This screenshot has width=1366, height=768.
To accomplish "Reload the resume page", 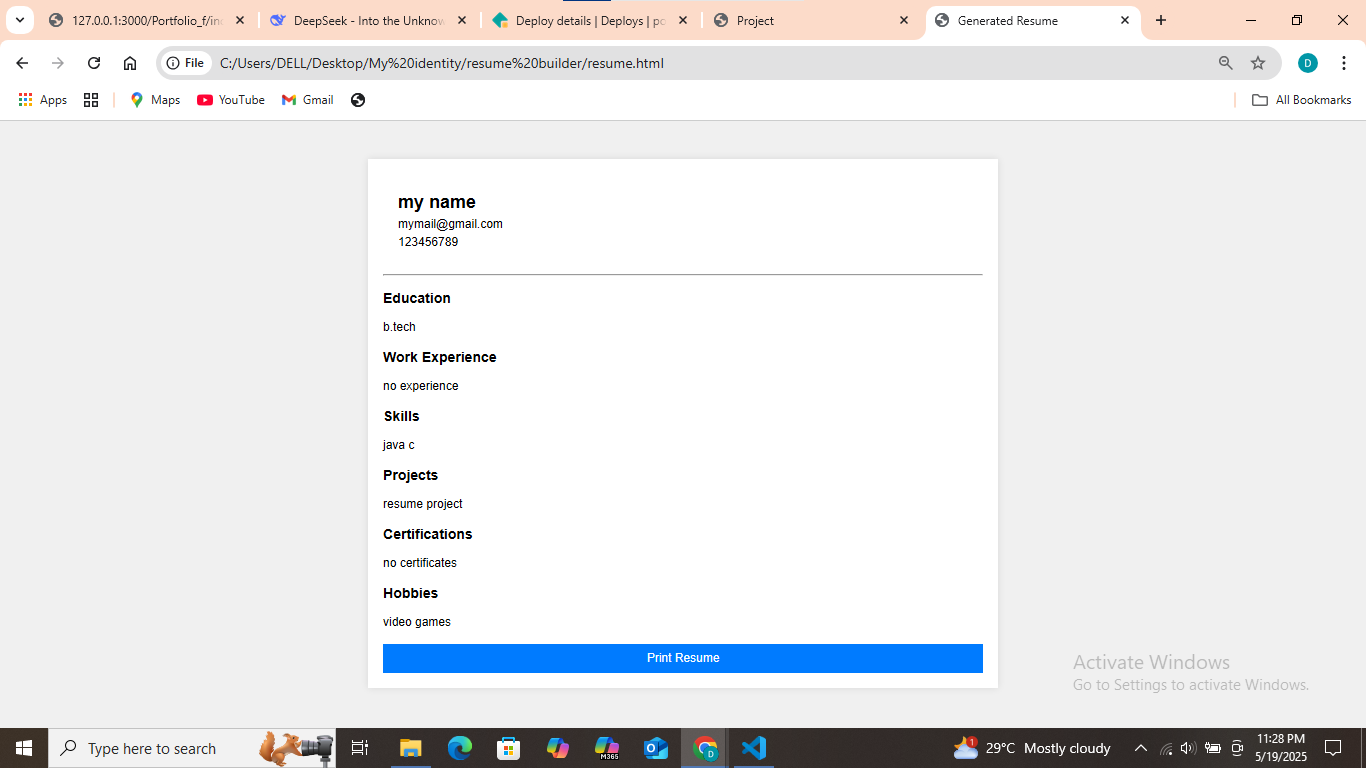I will click(94, 63).
